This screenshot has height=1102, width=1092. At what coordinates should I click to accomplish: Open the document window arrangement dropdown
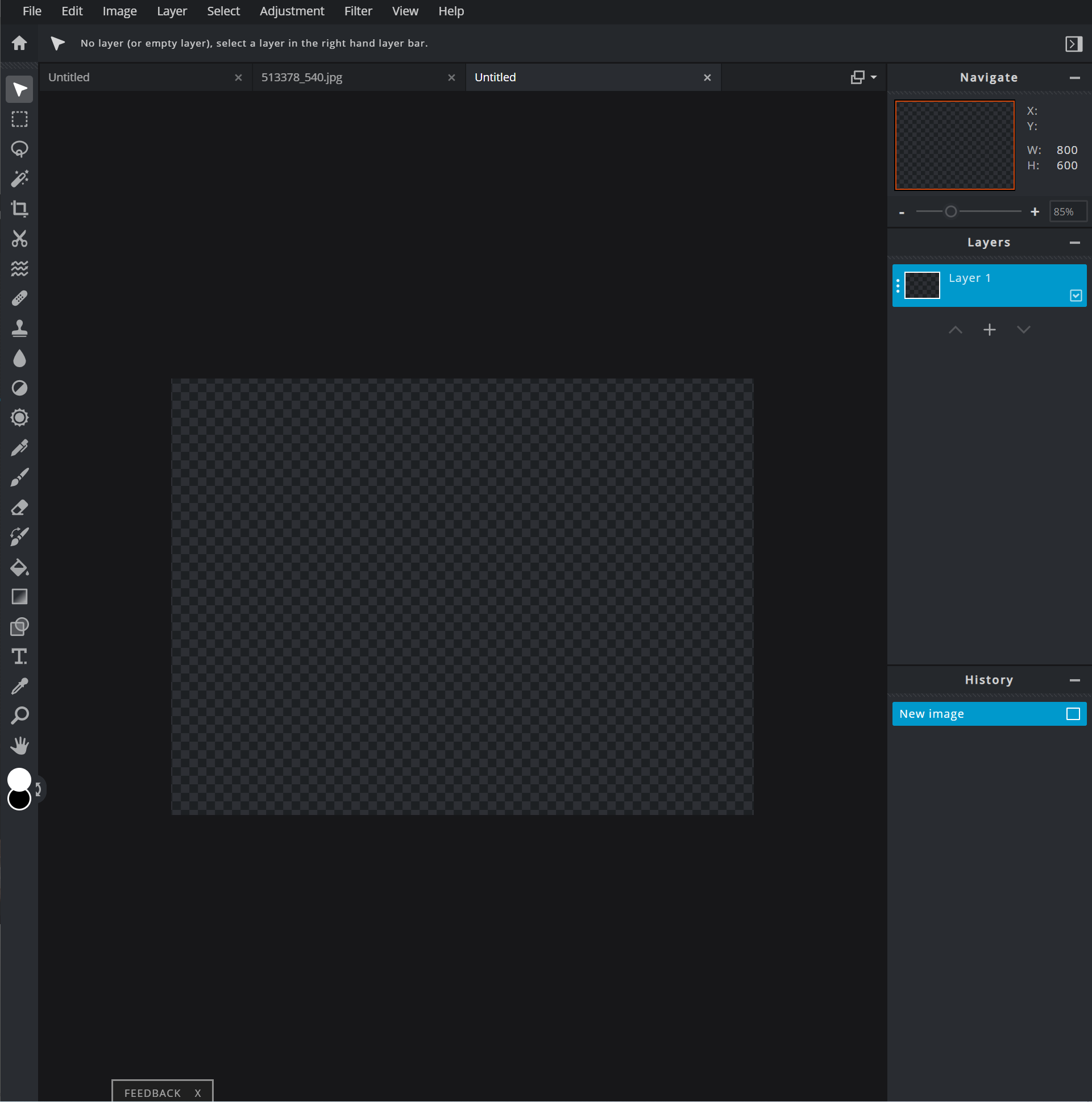click(x=863, y=77)
